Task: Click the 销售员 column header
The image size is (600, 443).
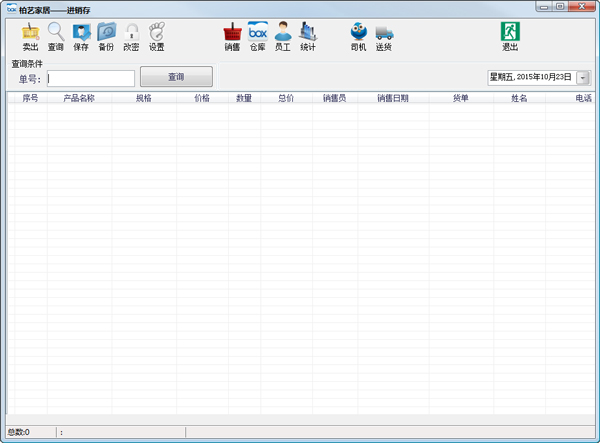Action: click(335, 98)
